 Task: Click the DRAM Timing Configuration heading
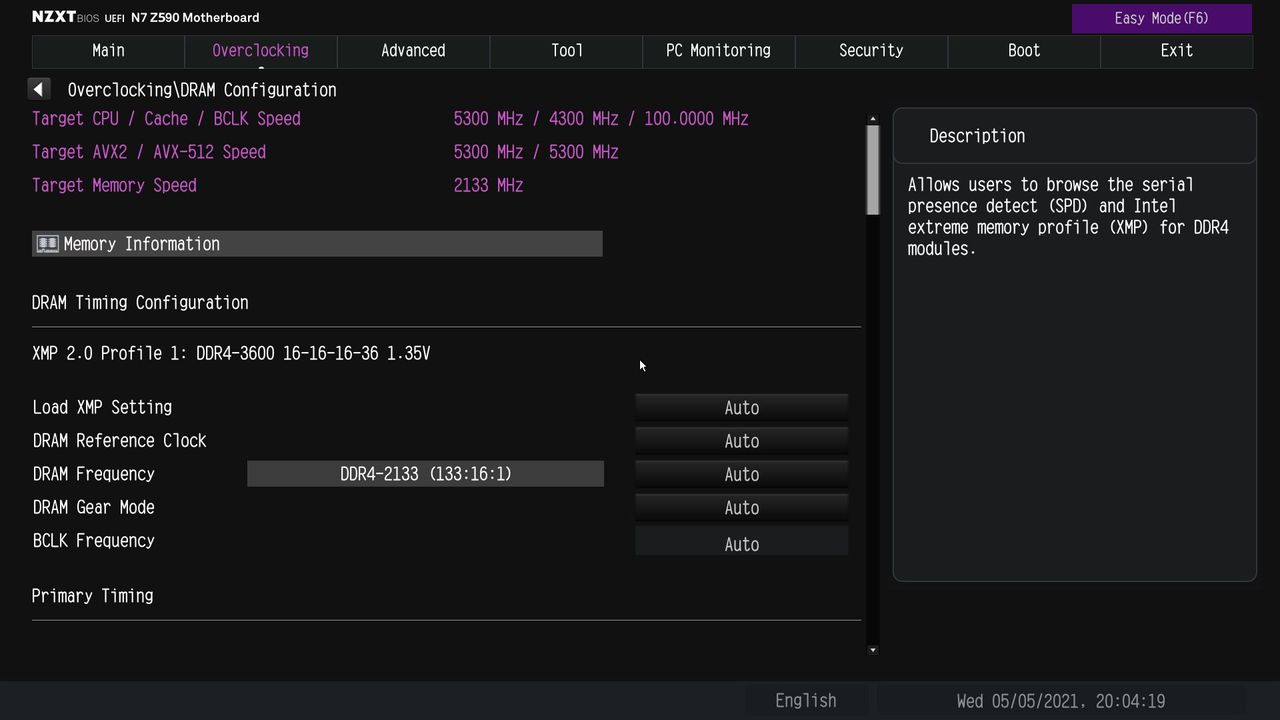140,303
